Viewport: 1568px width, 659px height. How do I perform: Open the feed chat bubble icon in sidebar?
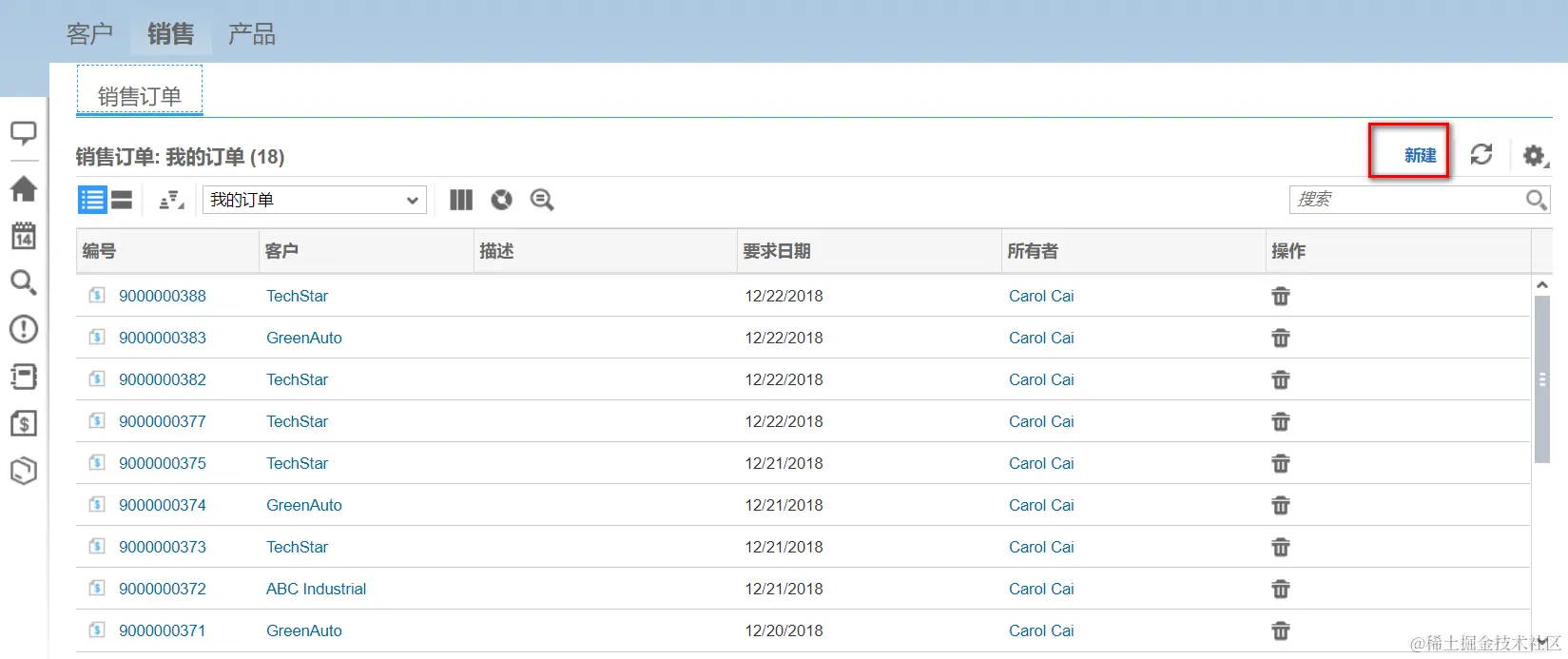coord(24,133)
